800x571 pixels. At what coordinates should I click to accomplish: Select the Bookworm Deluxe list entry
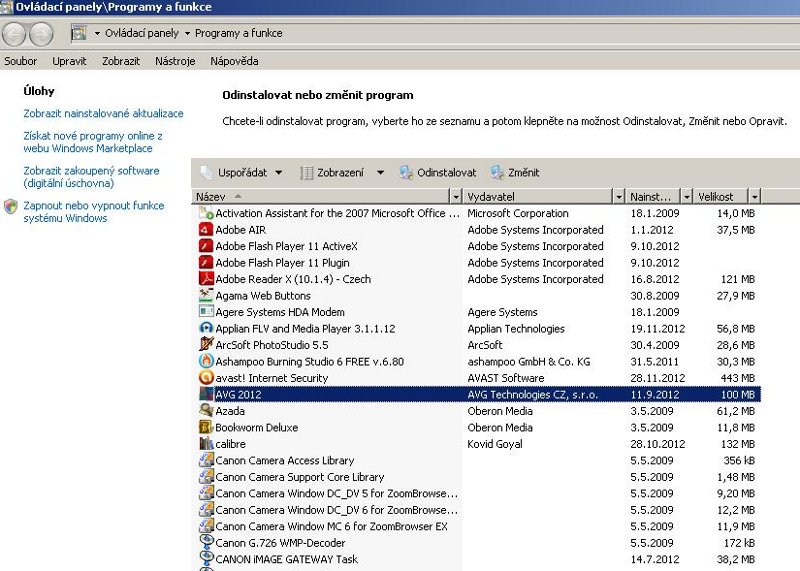point(256,428)
